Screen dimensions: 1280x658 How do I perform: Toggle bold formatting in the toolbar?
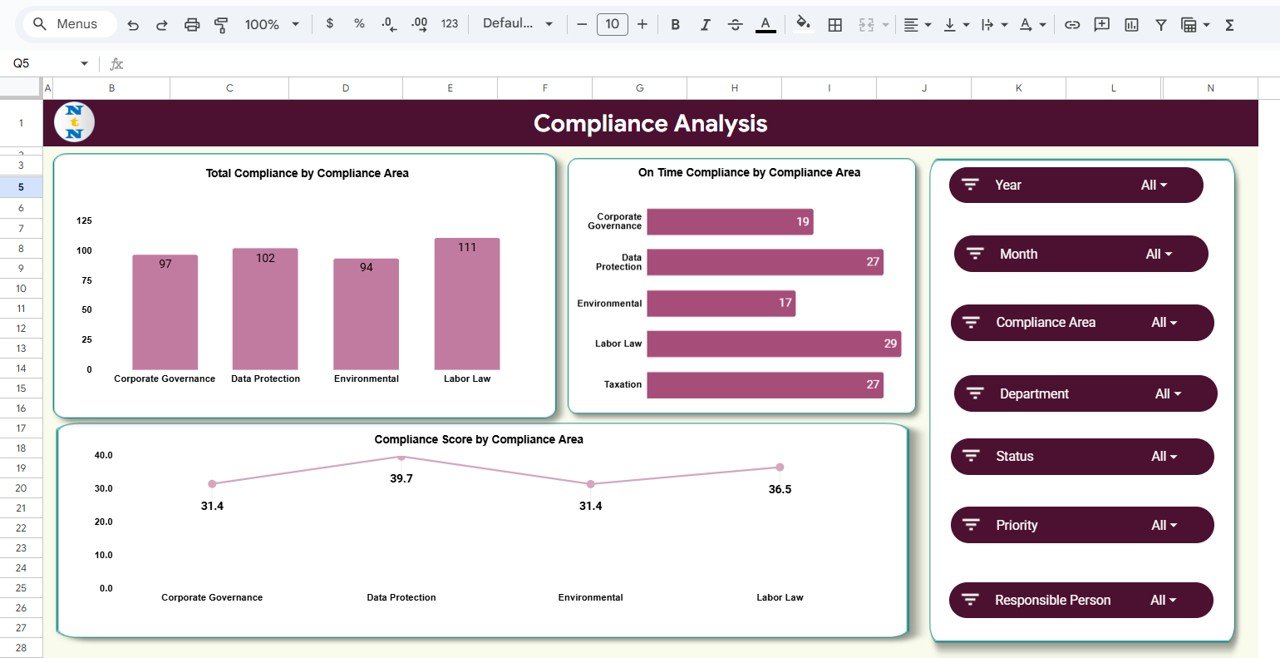(675, 24)
